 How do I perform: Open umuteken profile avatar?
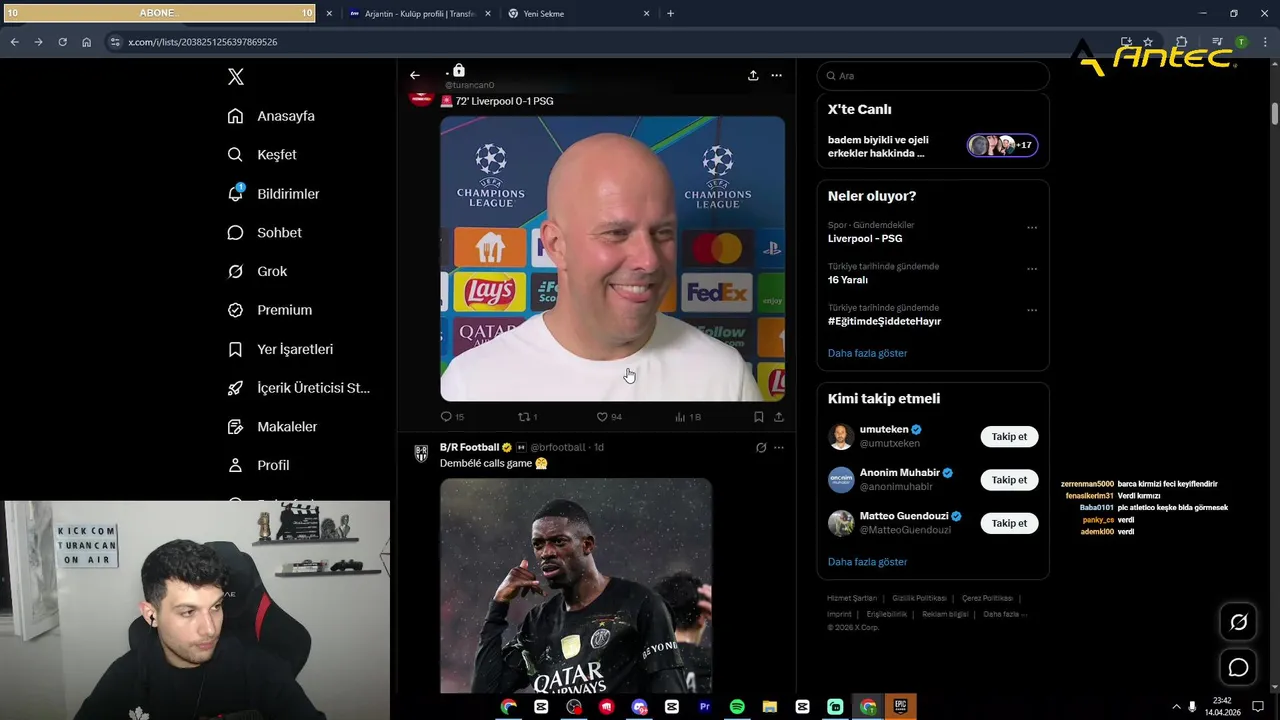click(841, 436)
